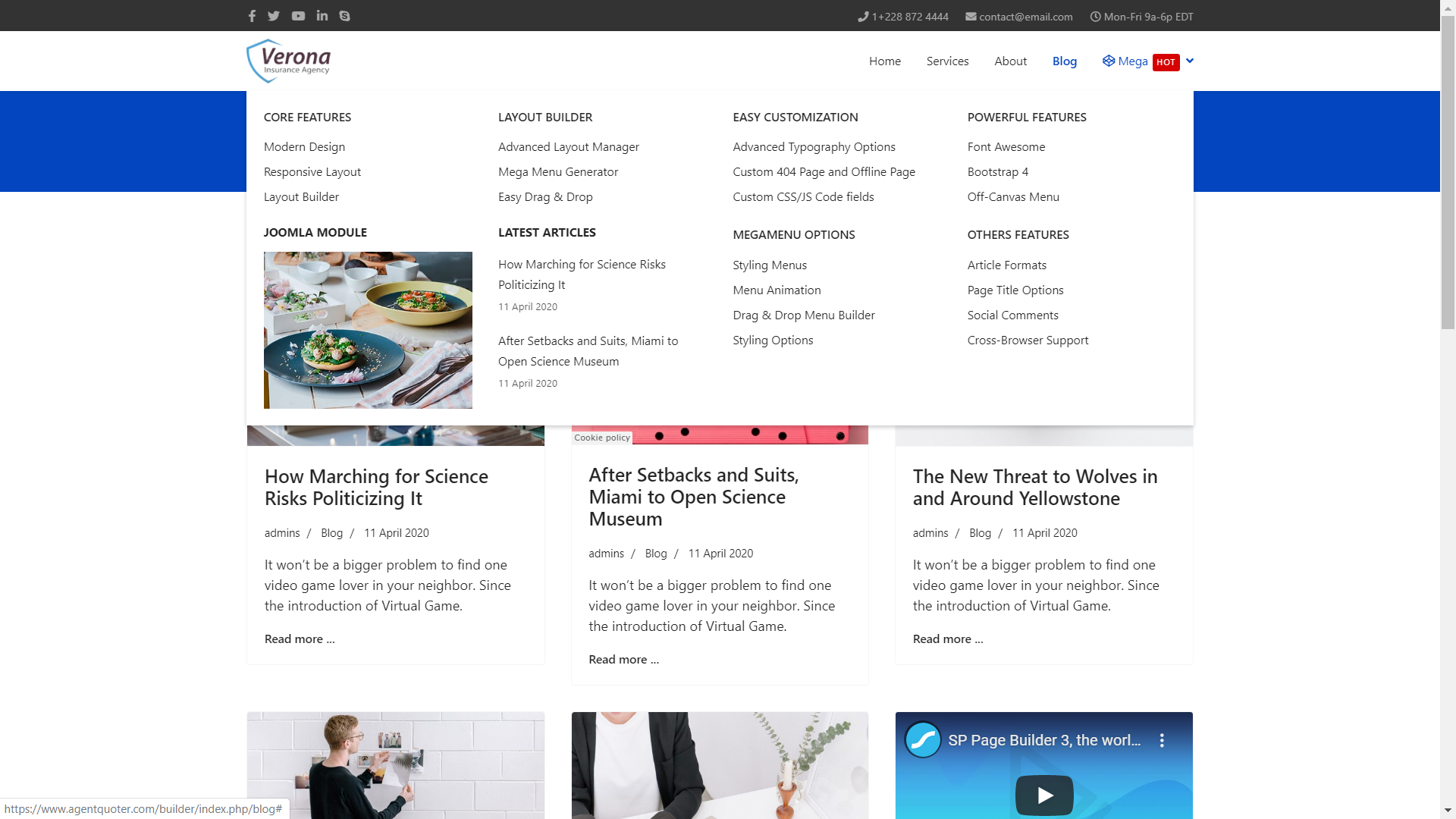
Task: Open the Mega menu item
Action: point(1133,61)
